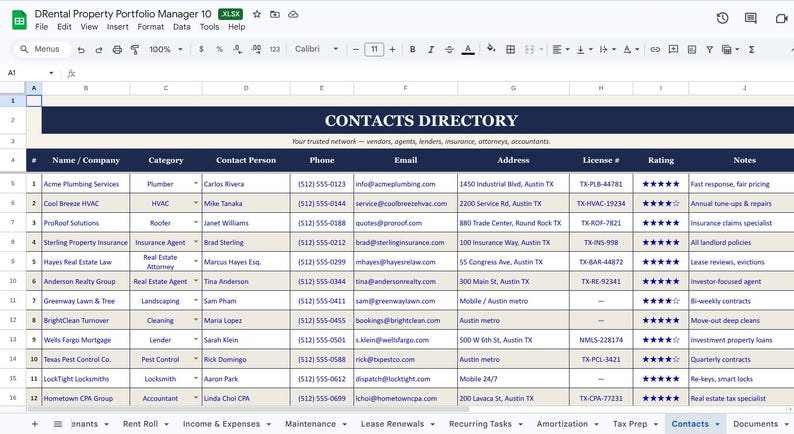Click the XLSX file format badge
This screenshot has height=434, width=794.
click(230, 14)
